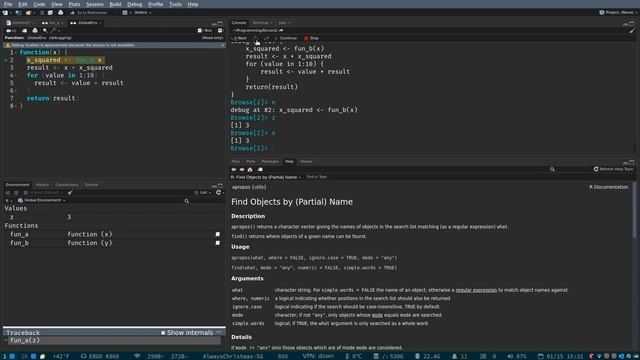The width and height of the screenshot is (640, 360).
Task: Click the Finish function/loop debug icon
Action: click(x=267, y=38)
